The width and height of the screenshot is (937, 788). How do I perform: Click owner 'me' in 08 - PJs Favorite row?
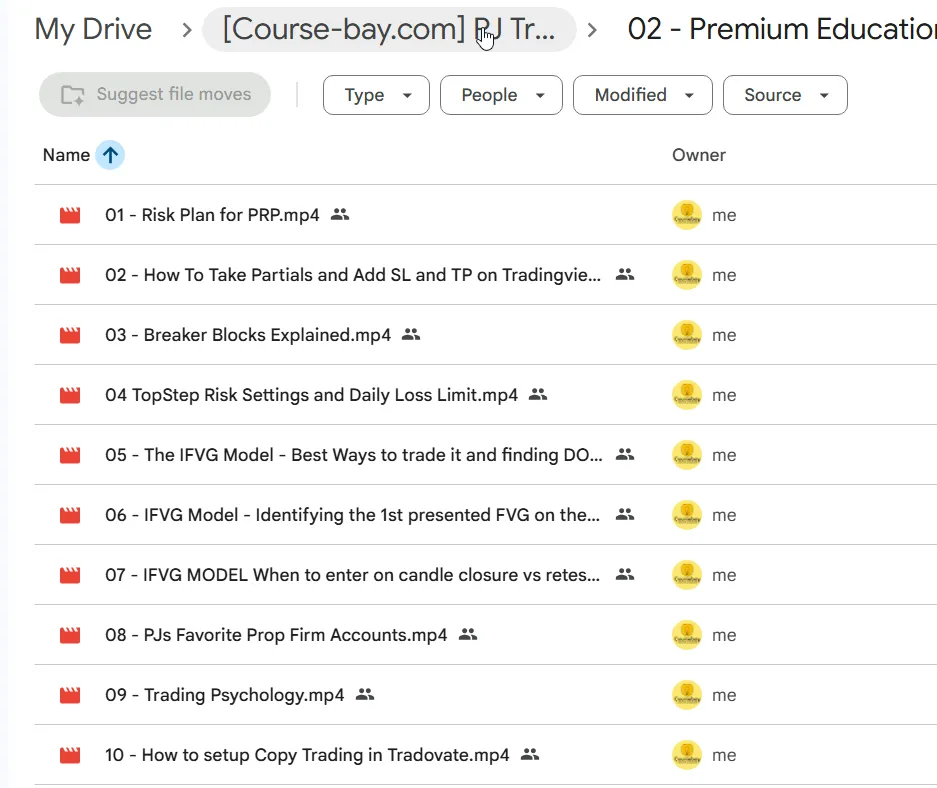click(724, 636)
